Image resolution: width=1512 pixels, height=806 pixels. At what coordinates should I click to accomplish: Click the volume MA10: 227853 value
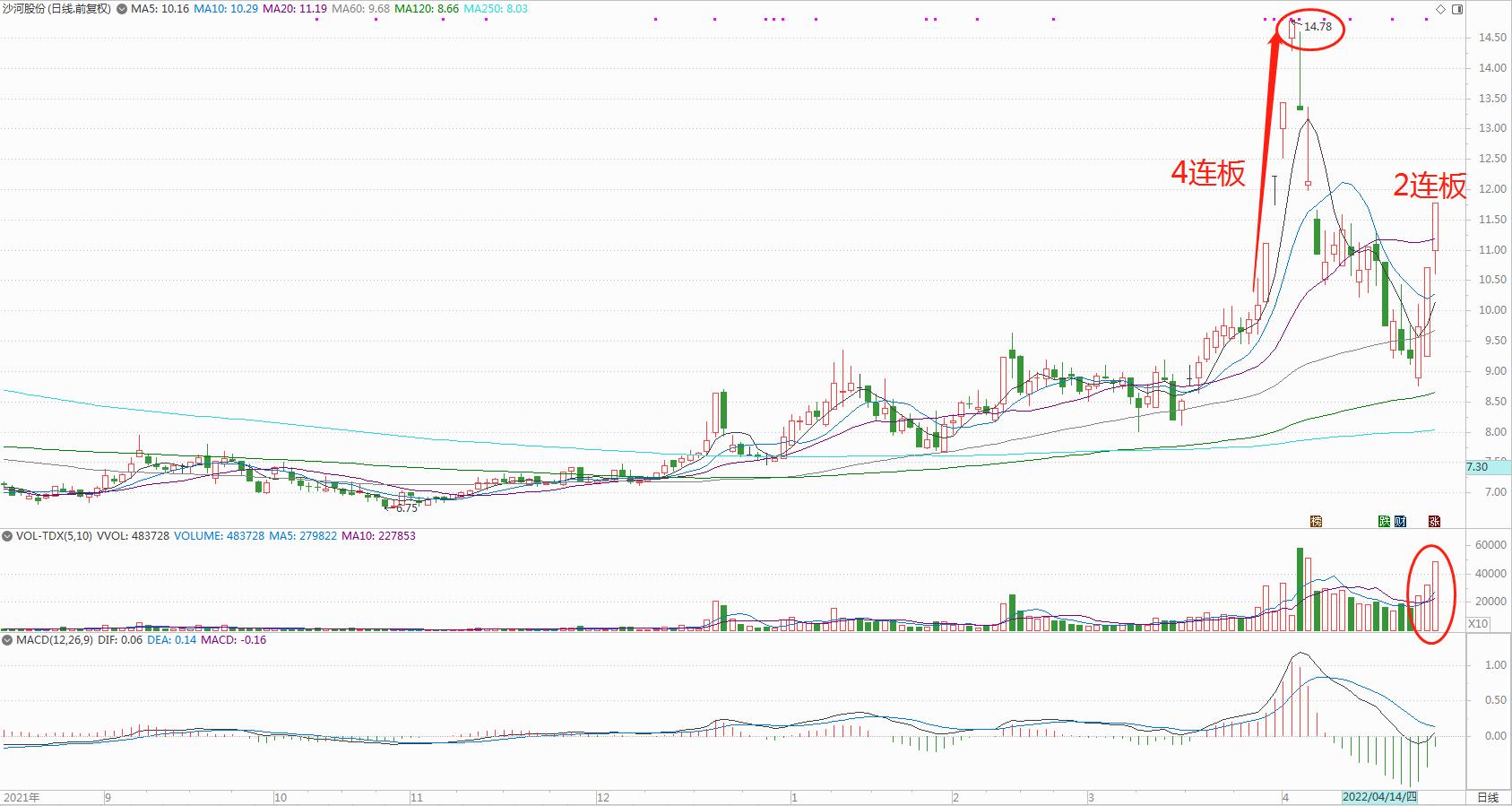point(379,536)
